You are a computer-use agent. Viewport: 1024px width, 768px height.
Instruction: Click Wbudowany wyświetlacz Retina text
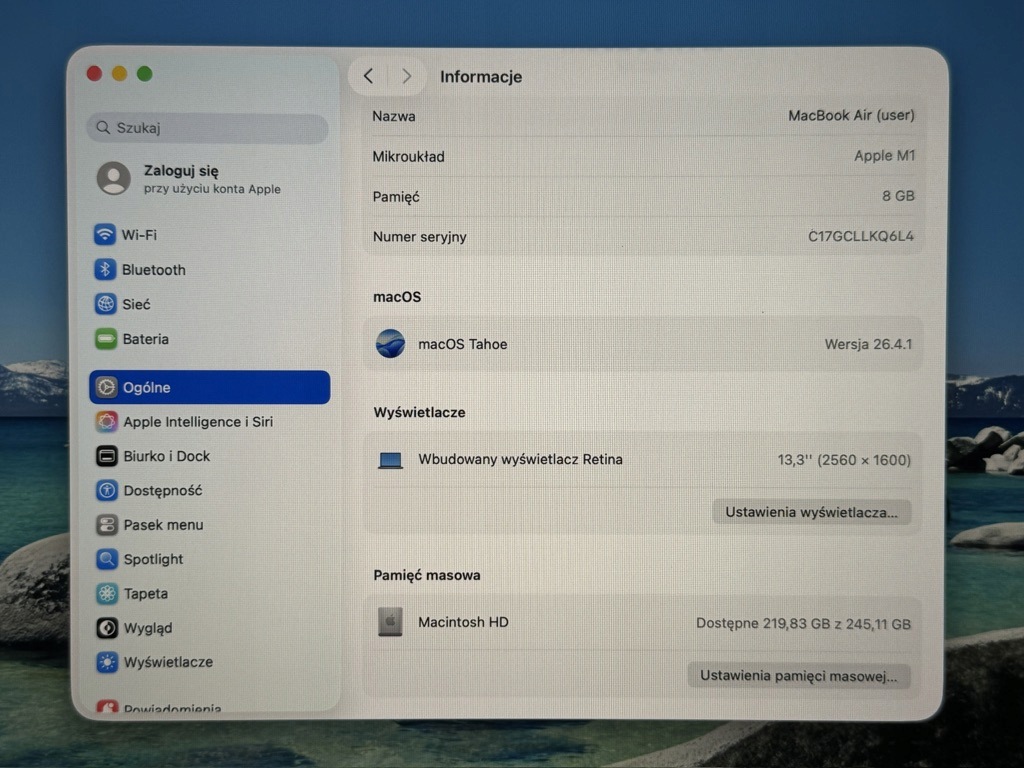tap(520, 459)
